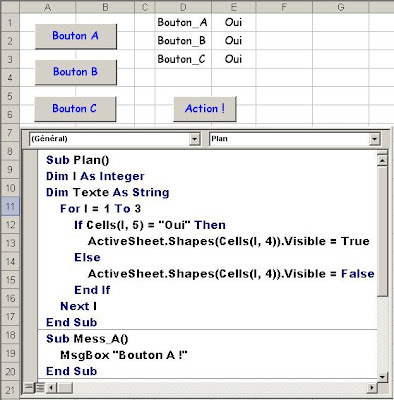Click the Bouton B button
This screenshot has width=394, height=400.
pos(76,72)
